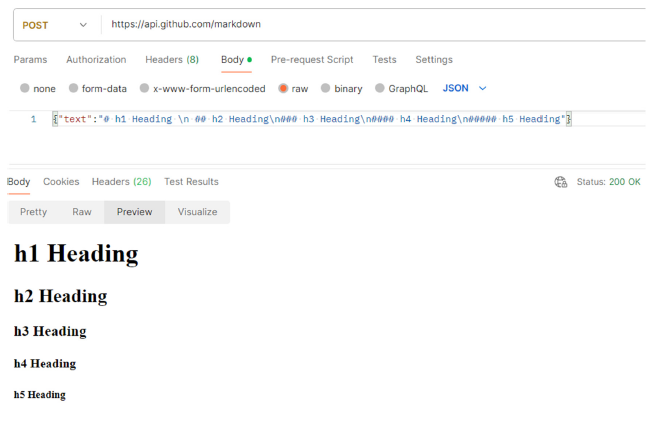Switch to the Params tab
Viewport: 659px width, 436px height.
pyautogui.click(x=30, y=60)
